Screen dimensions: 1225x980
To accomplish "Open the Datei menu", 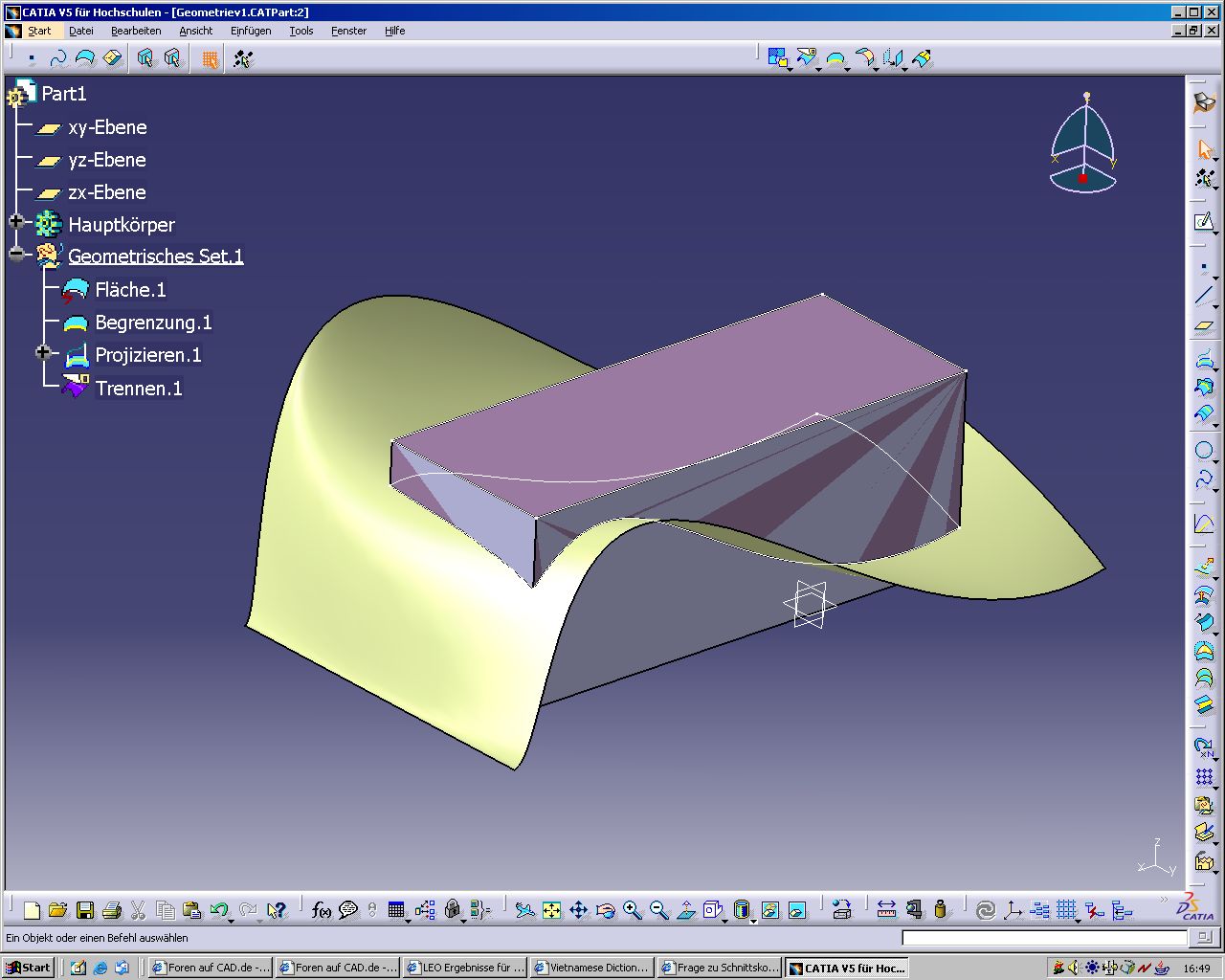I will pos(81,31).
